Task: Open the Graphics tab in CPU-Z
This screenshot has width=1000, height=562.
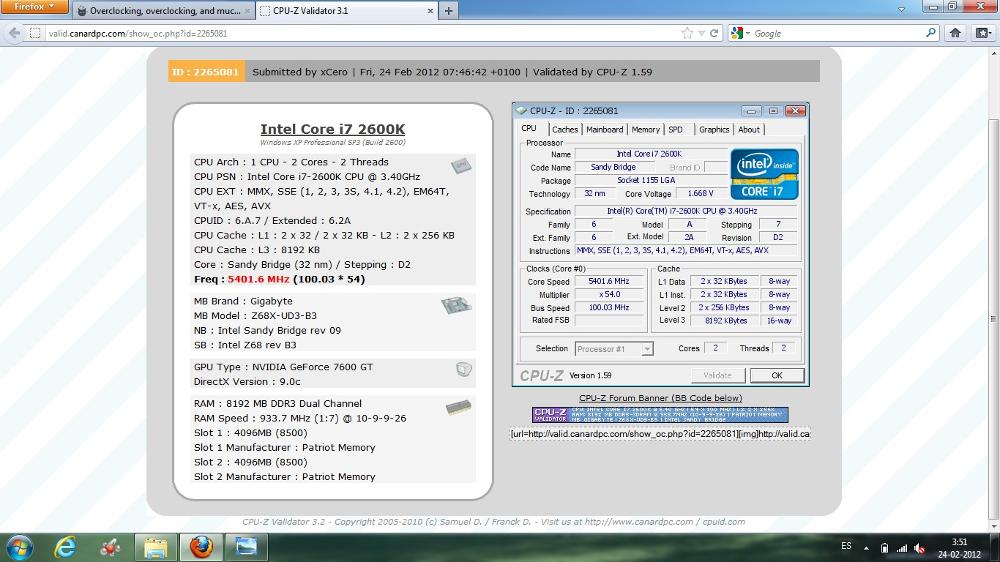Action: click(714, 129)
